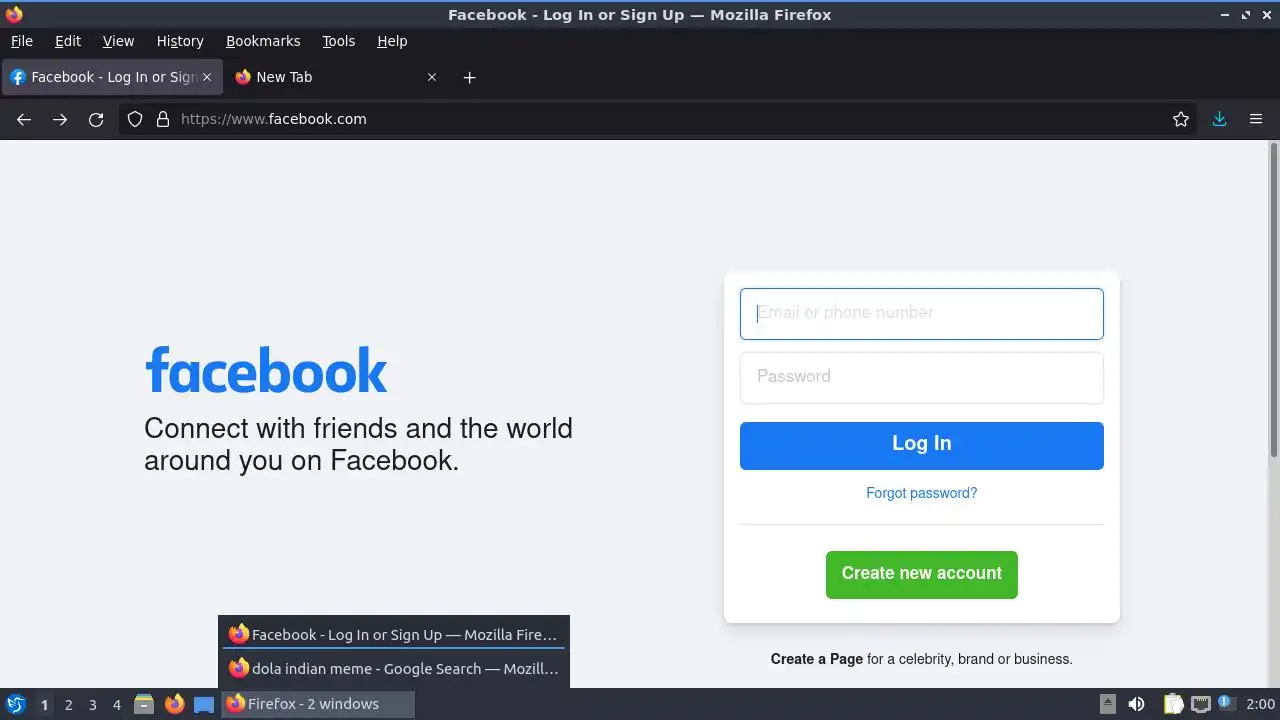This screenshot has width=1280, height=720.
Task: Open the History menu
Action: (x=180, y=41)
